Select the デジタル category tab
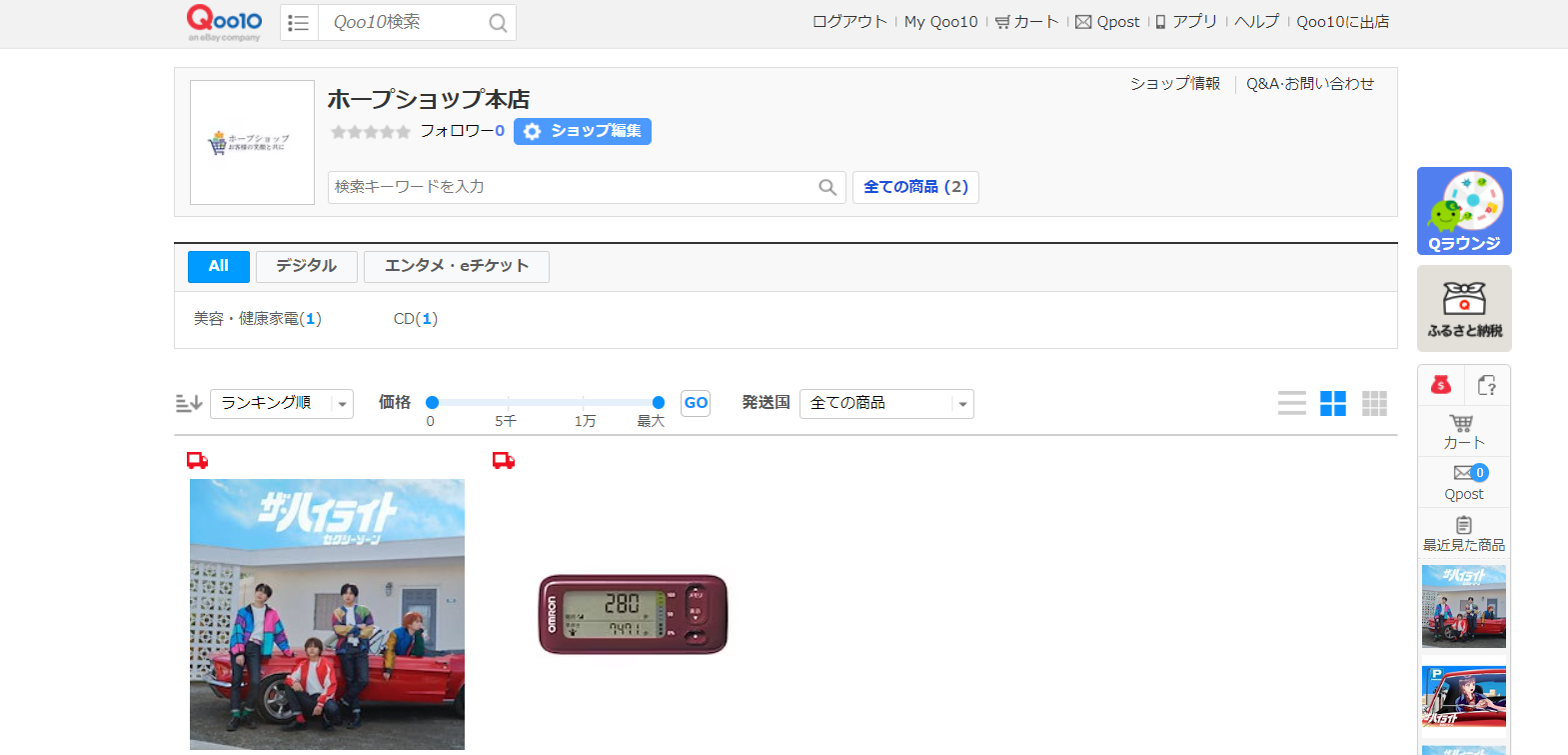This screenshot has height=755, width=1568. click(306, 266)
